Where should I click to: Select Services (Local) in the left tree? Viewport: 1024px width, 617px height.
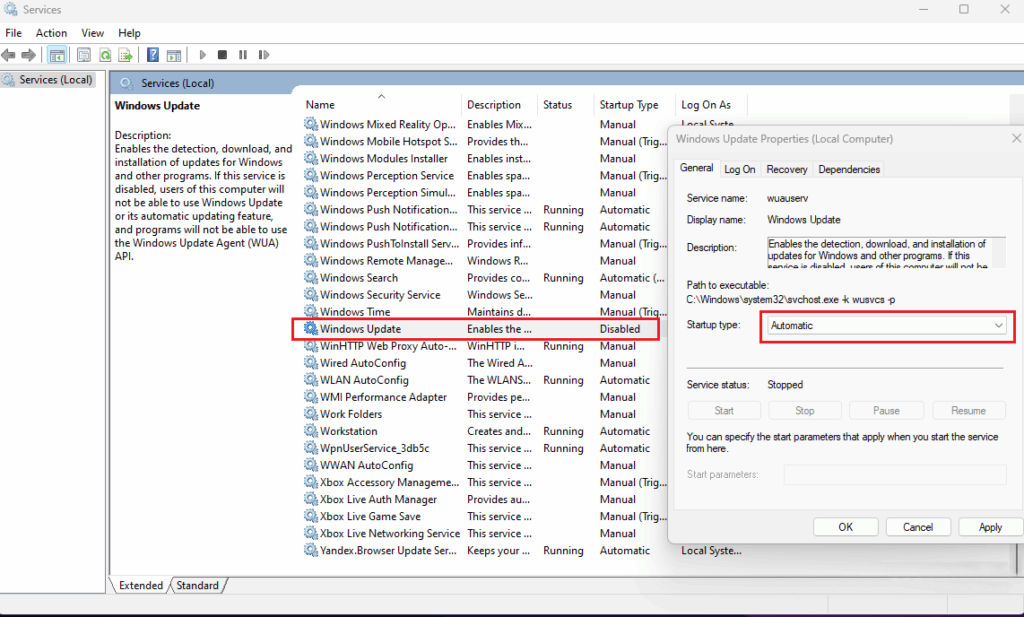[55, 79]
